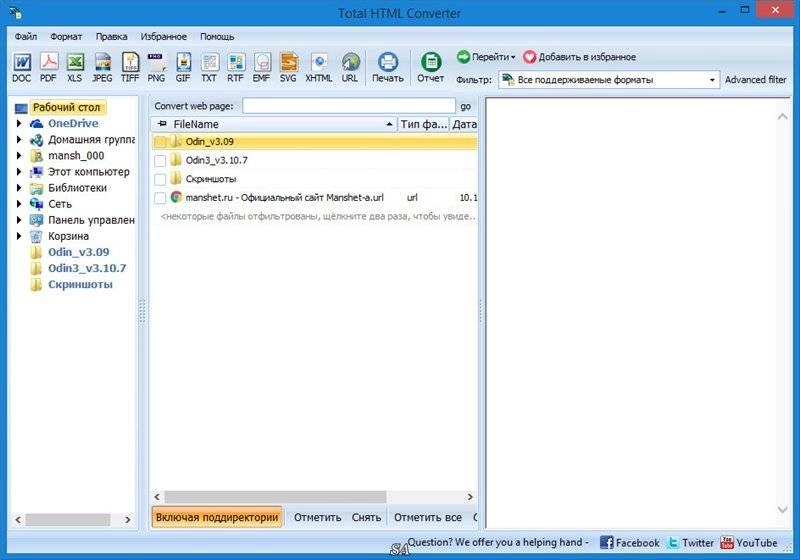Click the go button

(x=466, y=107)
